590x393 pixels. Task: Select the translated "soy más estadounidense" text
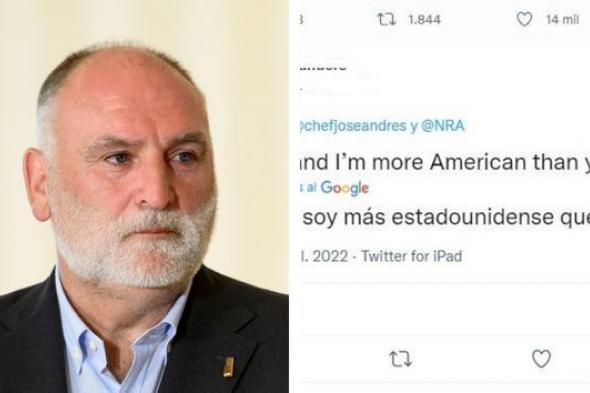(447, 218)
